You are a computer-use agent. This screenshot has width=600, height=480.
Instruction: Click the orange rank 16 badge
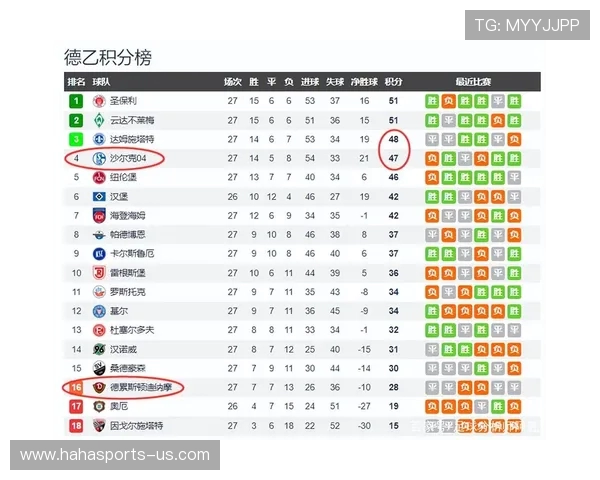[76, 387]
